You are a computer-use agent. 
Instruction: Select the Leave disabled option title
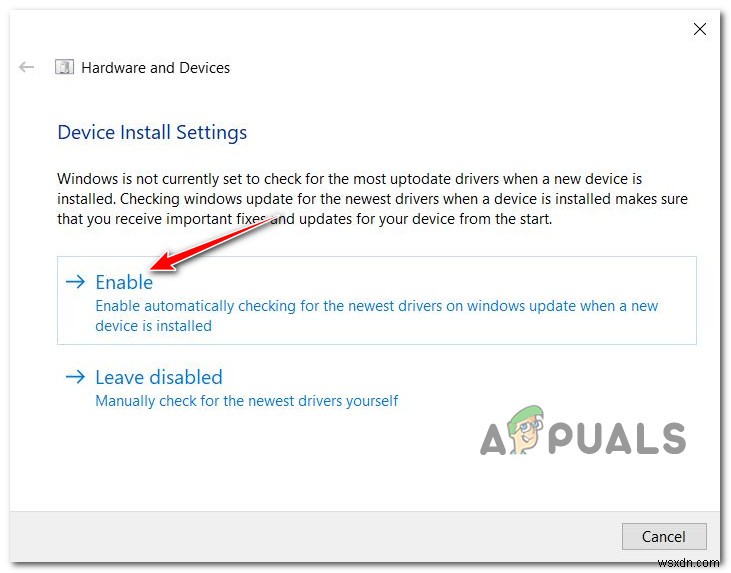[x=159, y=377]
